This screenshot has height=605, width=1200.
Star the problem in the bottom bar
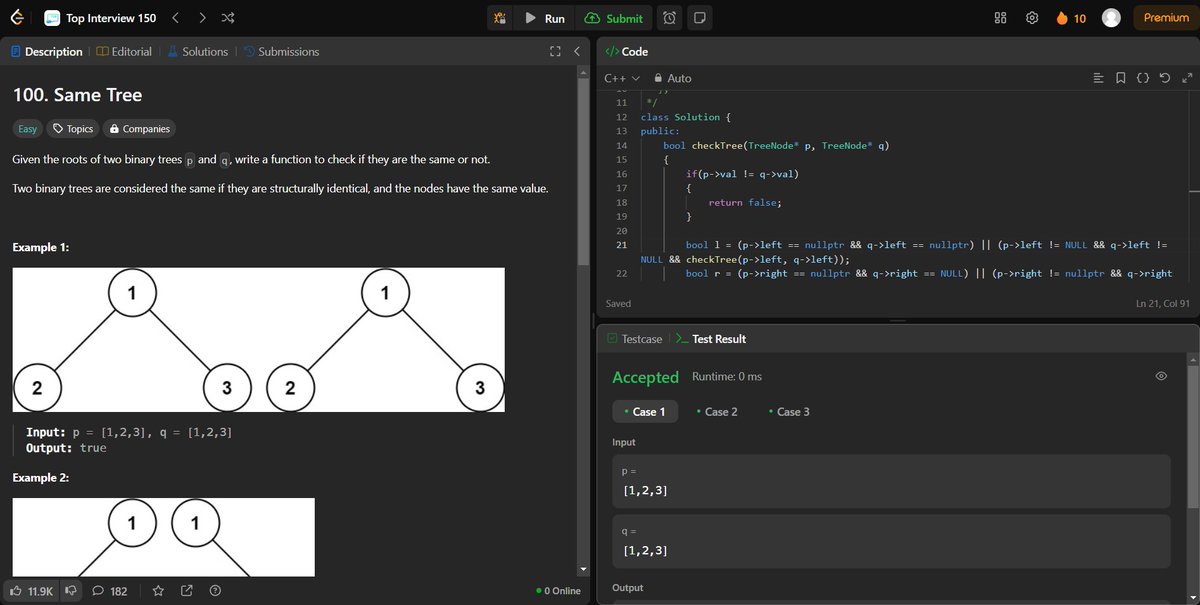[x=157, y=590]
